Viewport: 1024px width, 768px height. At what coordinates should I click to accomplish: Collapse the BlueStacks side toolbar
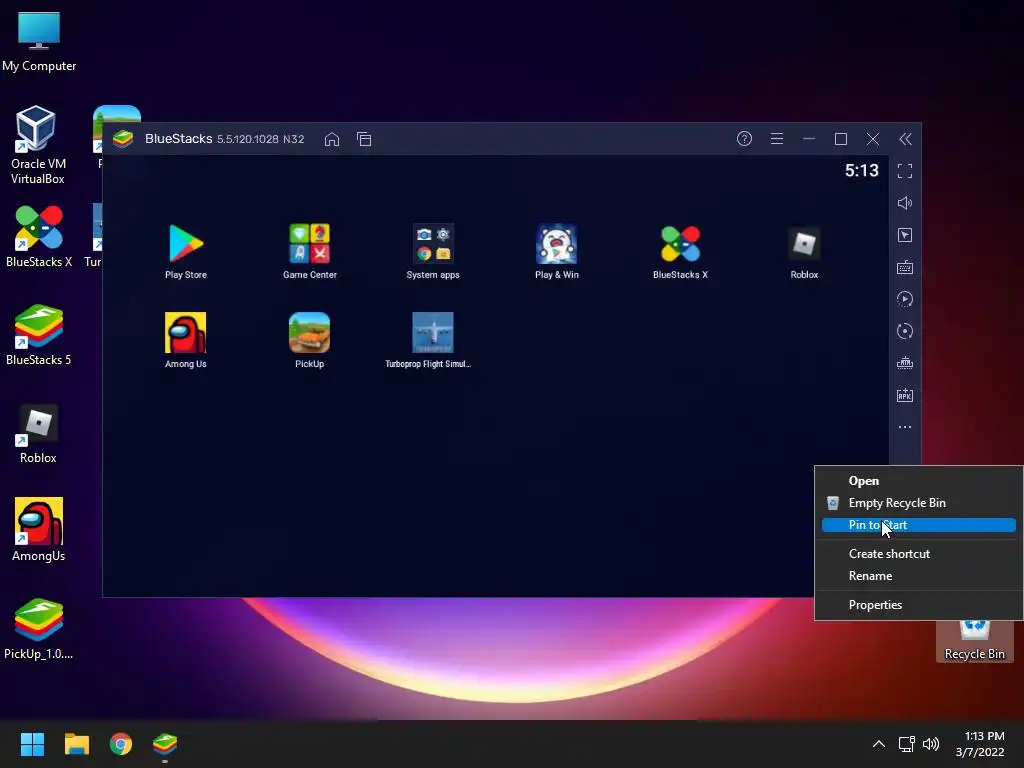click(x=905, y=138)
